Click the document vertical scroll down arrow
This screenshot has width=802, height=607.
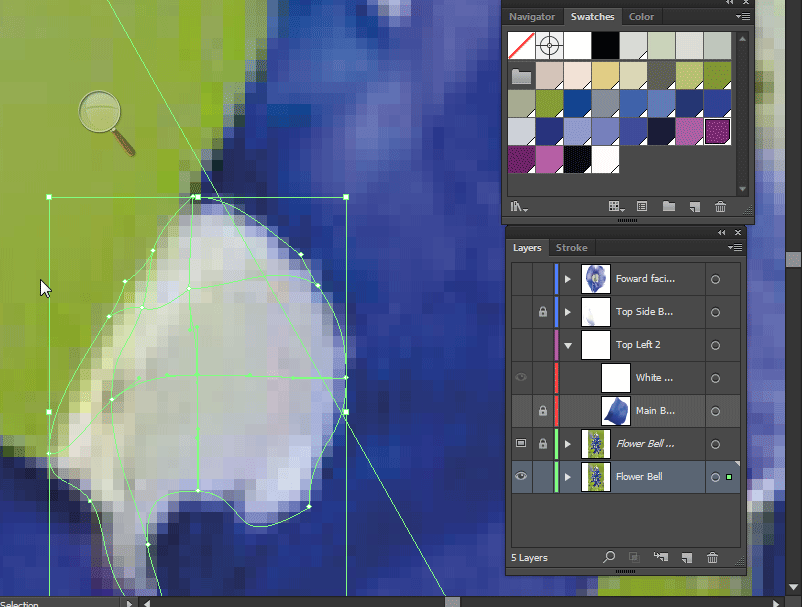click(793, 587)
